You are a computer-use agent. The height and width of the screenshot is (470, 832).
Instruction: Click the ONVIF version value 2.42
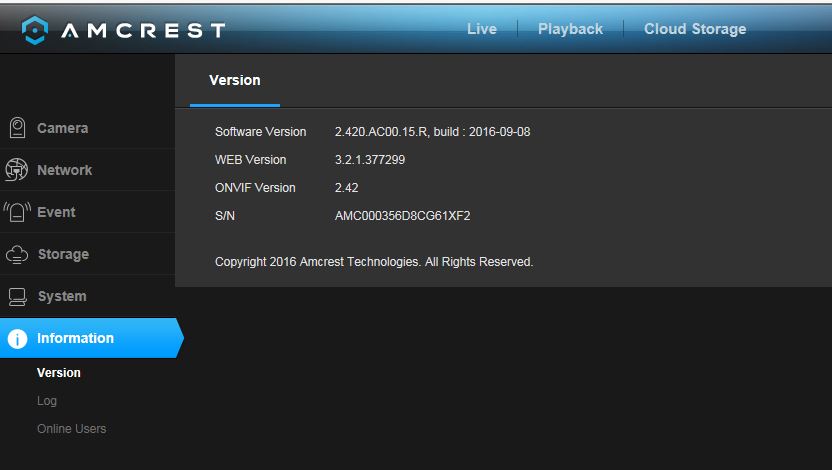coord(346,188)
